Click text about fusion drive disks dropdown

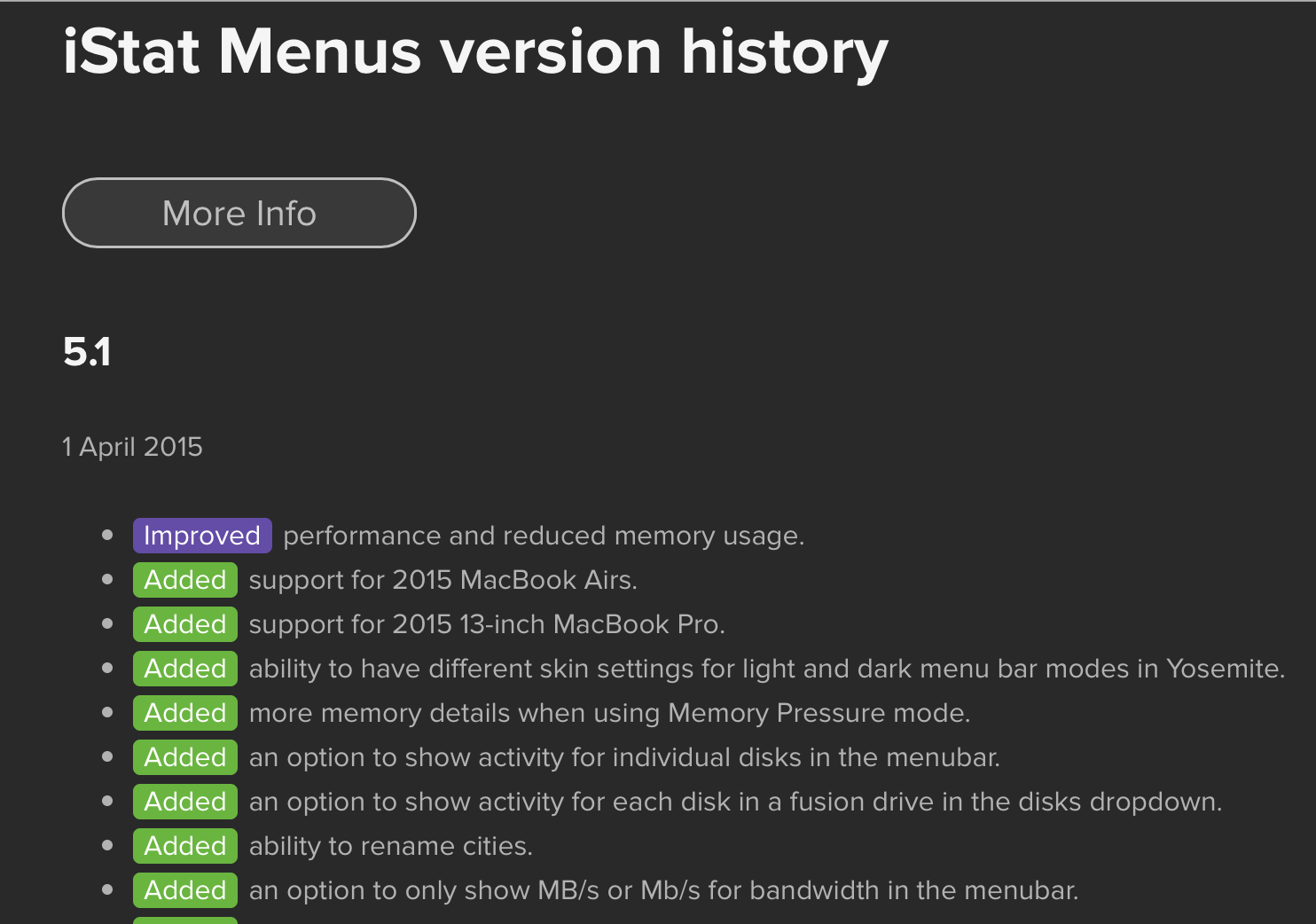point(736,803)
